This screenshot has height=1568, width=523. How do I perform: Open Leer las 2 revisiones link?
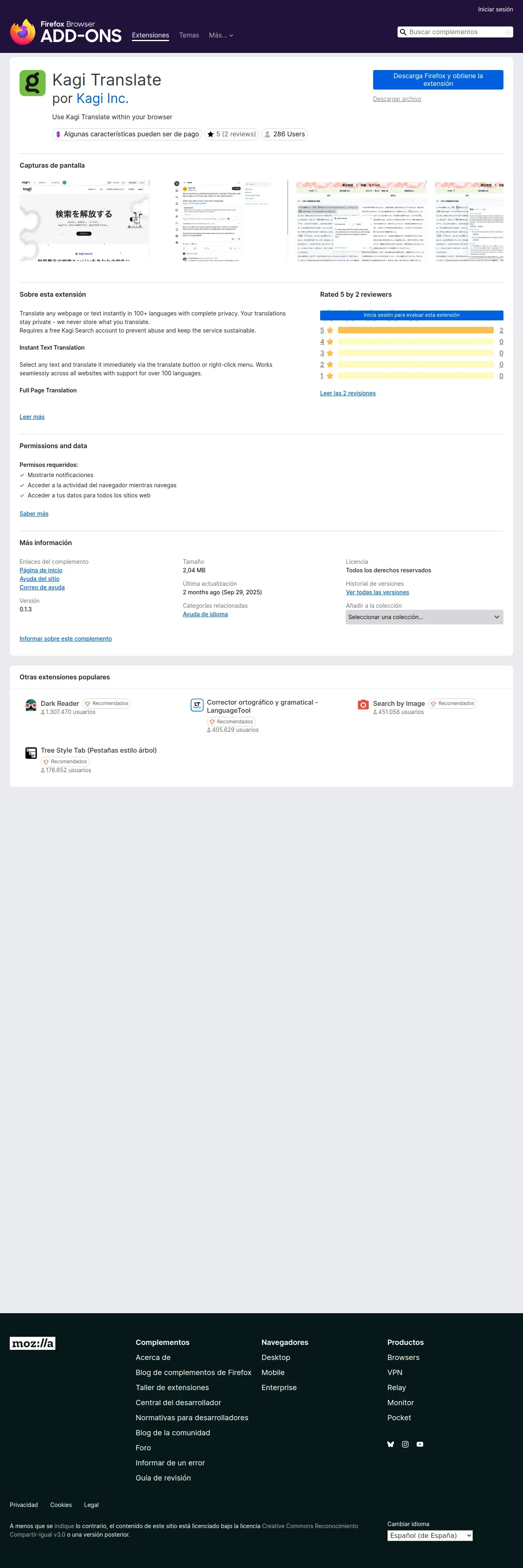click(348, 394)
